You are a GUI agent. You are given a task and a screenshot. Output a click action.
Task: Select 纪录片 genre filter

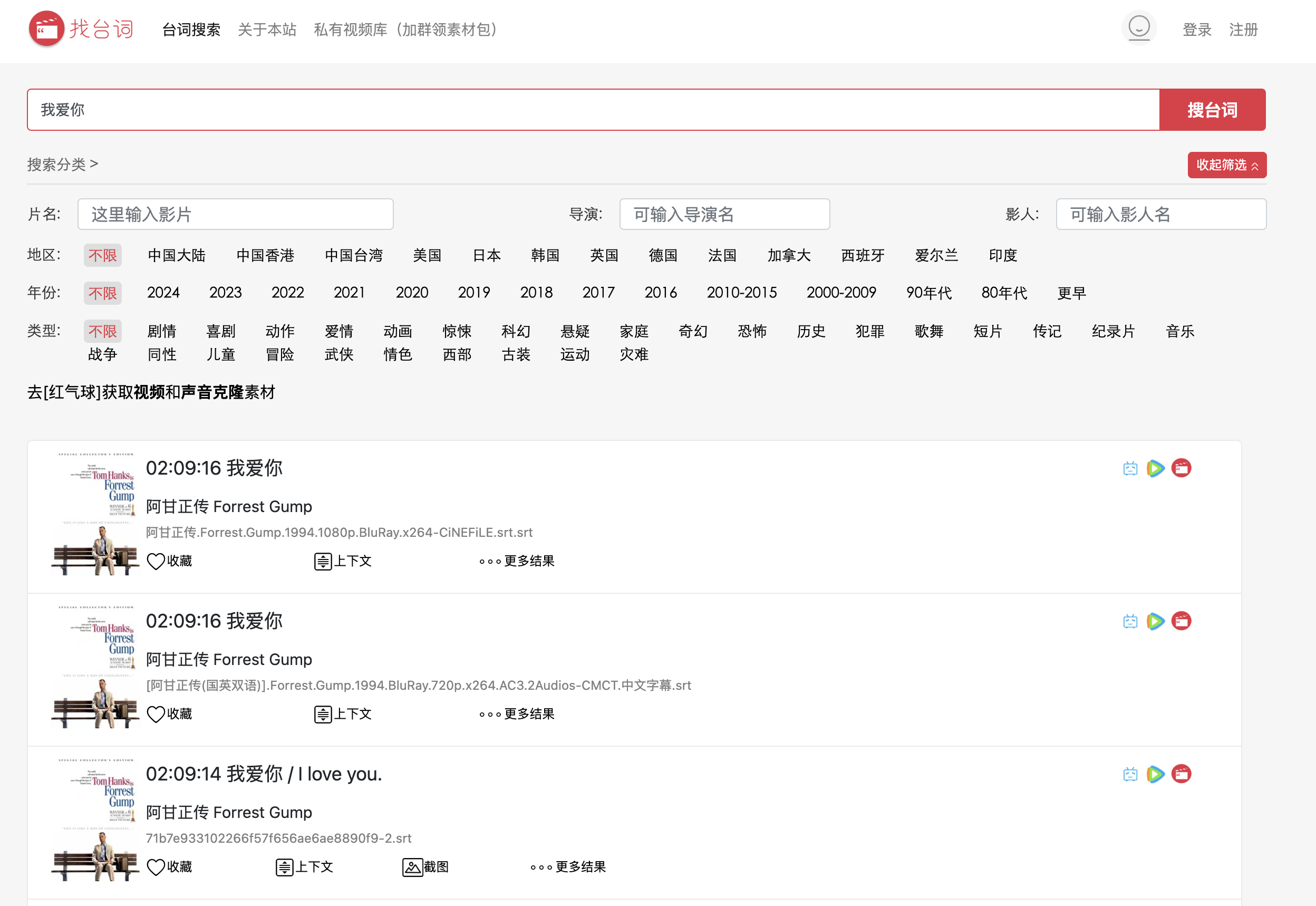coord(1114,332)
